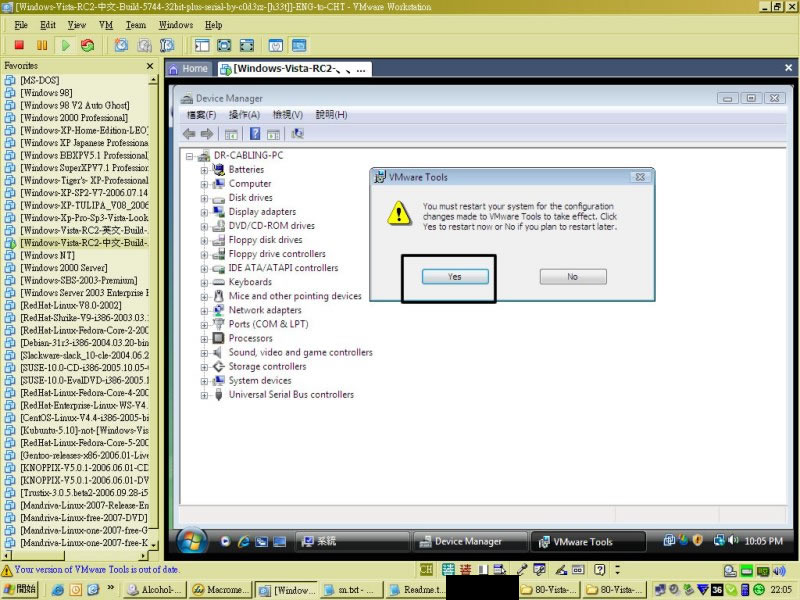Expand the Processors node
The width and height of the screenshot is (800, 600).
(x=204, y=339)
